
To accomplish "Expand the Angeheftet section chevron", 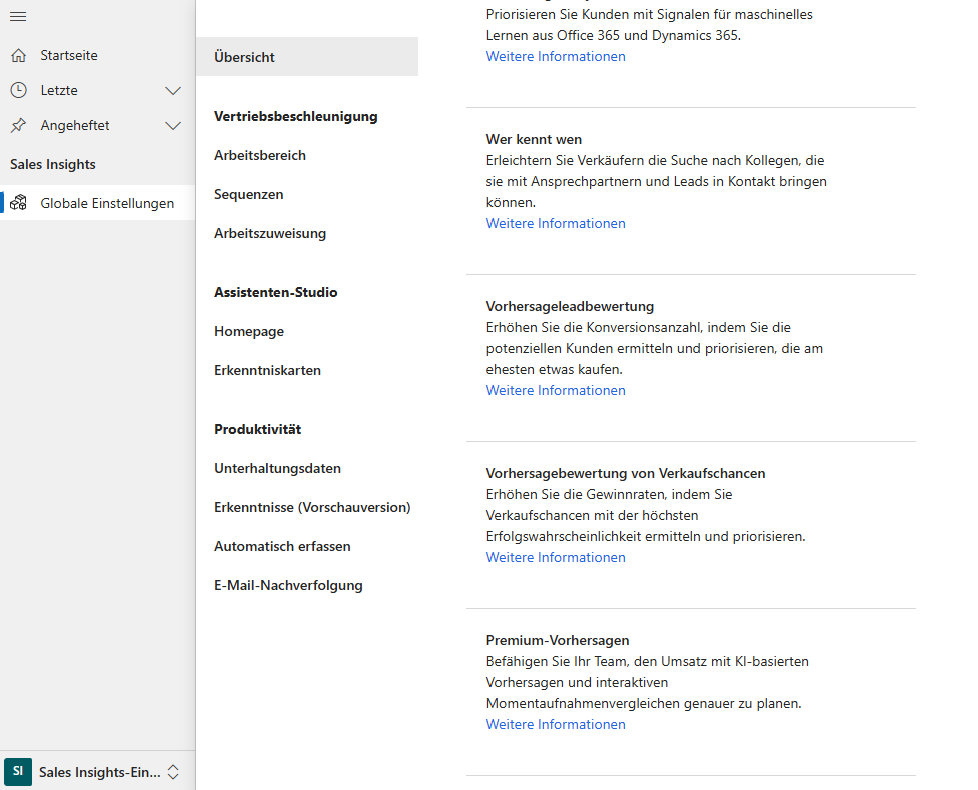I will (173, 125).
